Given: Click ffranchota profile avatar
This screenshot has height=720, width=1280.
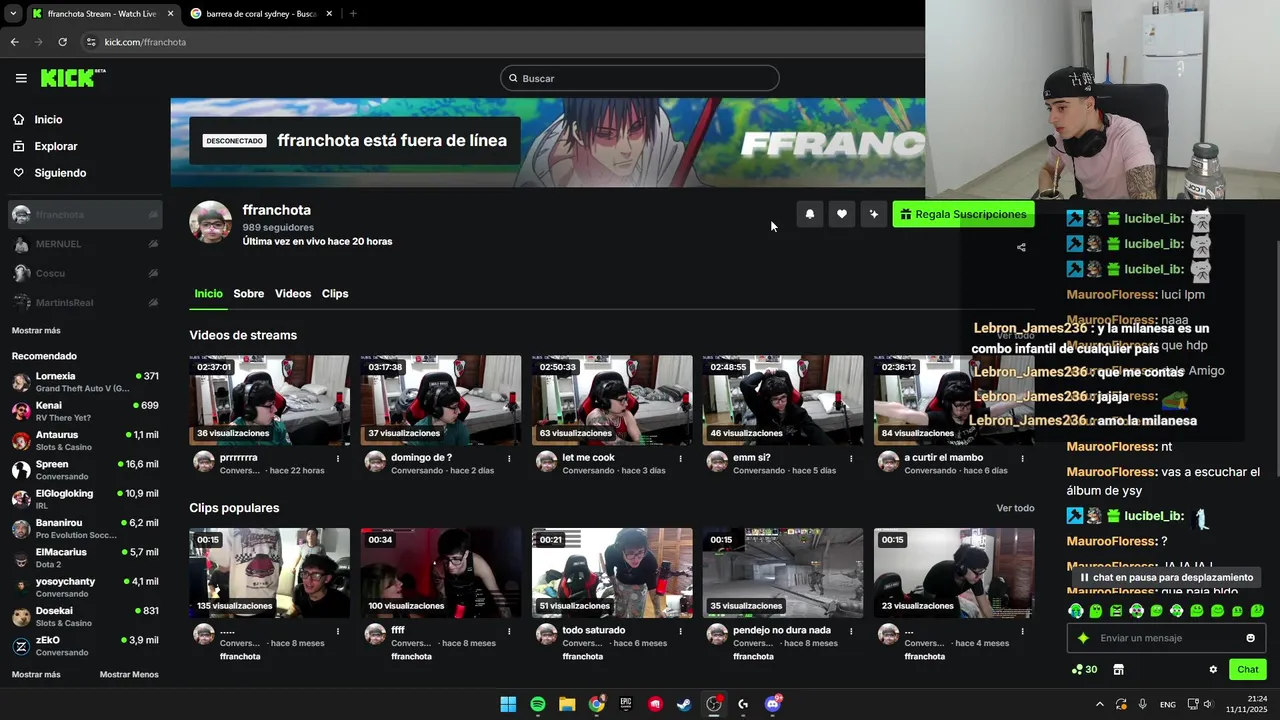Looking at the screenshot, I should point(211,222).
